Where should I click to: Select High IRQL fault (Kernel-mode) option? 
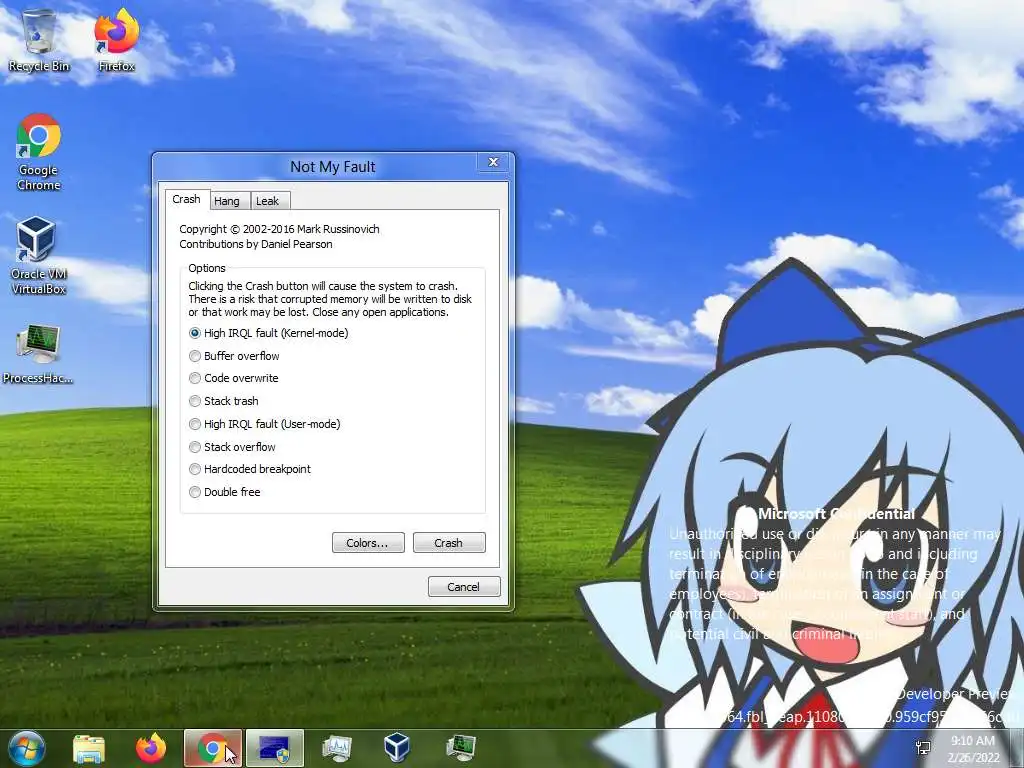268,333
